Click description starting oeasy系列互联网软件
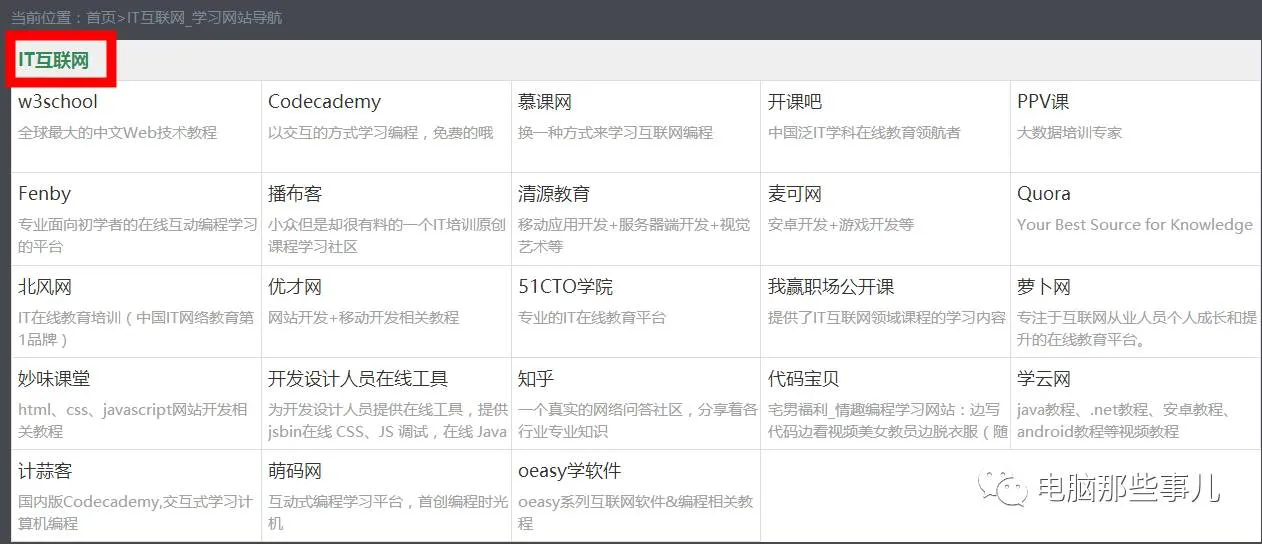1262x544 pixels. [636, 512]
